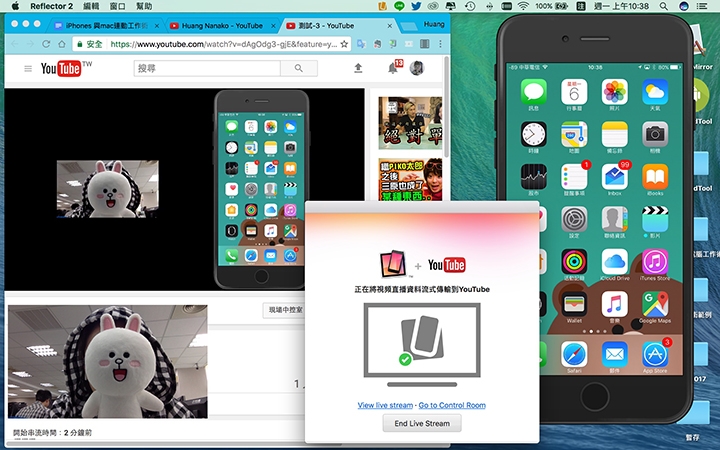Screen dimensions: 720x450
Task: Open iCloud Drive on the mirrored iPhone
Action: pyautogui.click(x=614, y=262)
